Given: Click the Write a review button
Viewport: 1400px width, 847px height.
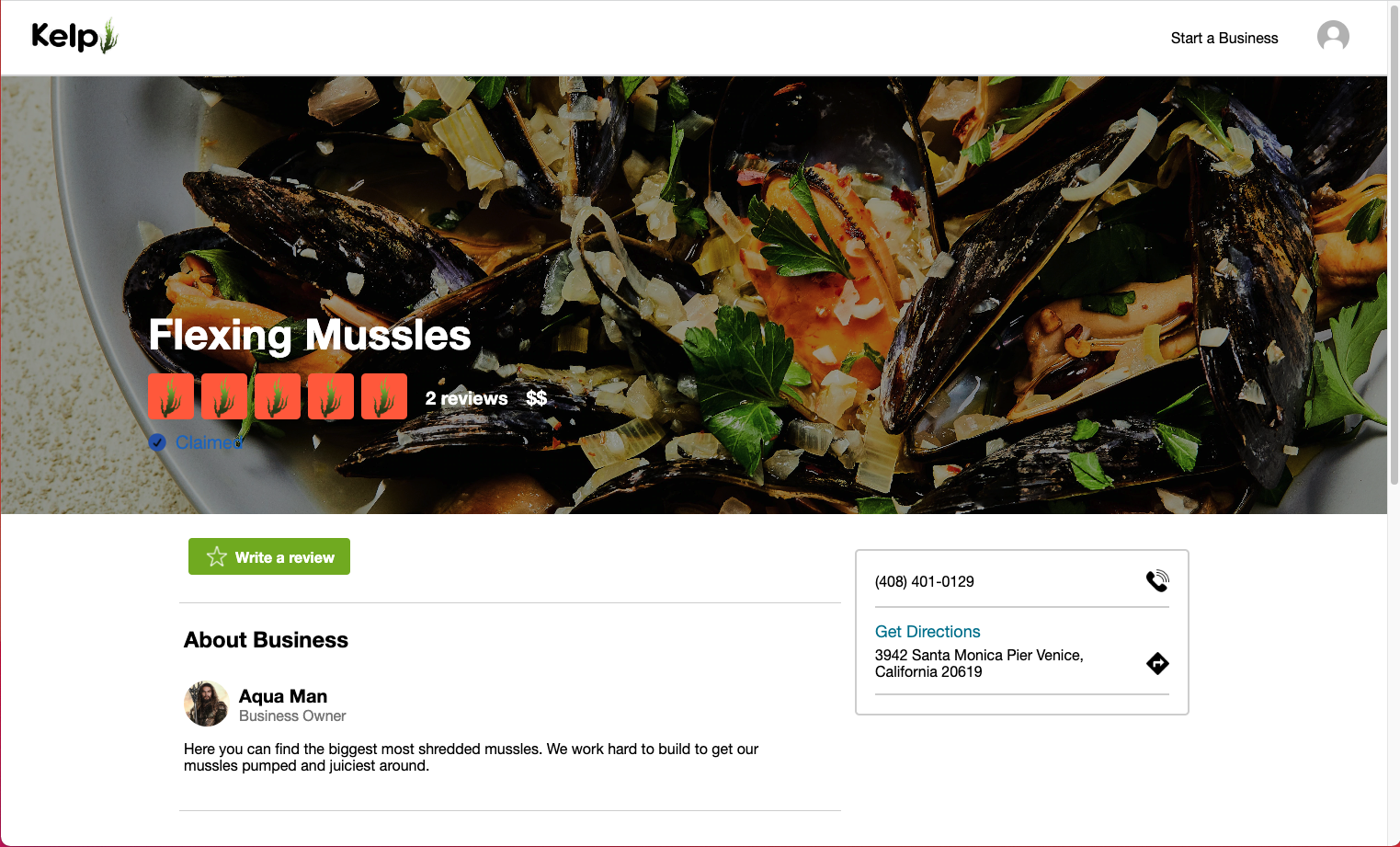Looking at the screenshot, I should coord(269,556).
